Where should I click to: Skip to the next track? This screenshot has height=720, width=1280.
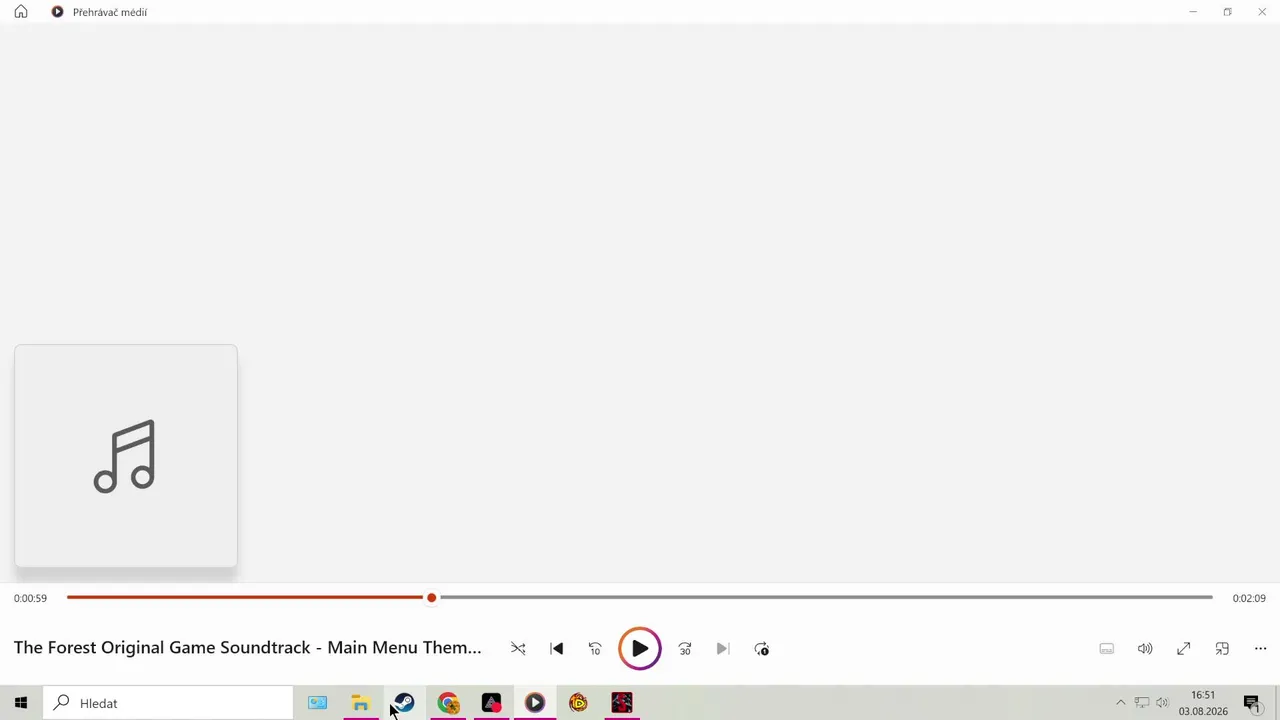coord(723,649)
